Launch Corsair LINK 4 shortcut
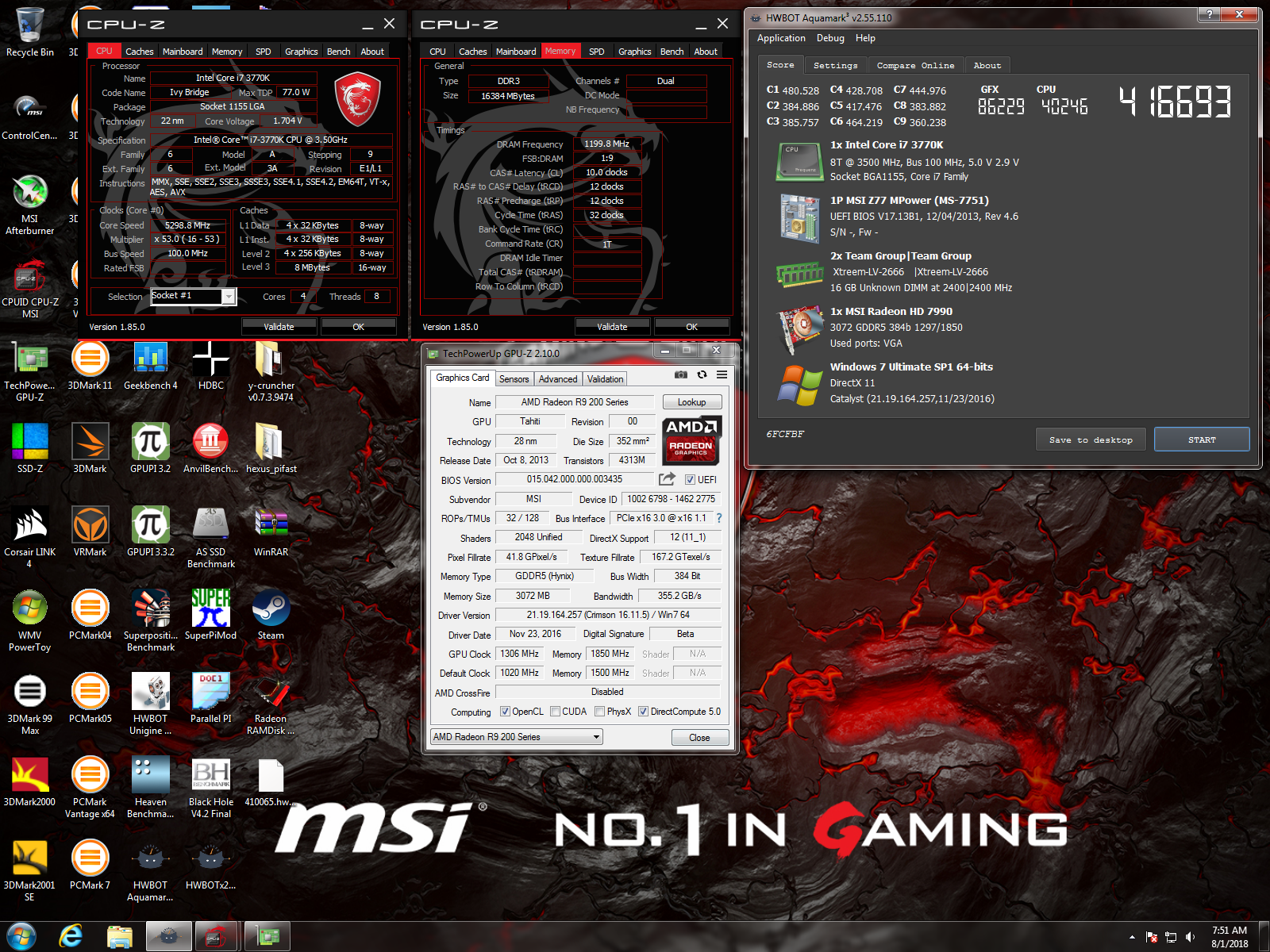The image size is (1270, 952). coord(30,538)
